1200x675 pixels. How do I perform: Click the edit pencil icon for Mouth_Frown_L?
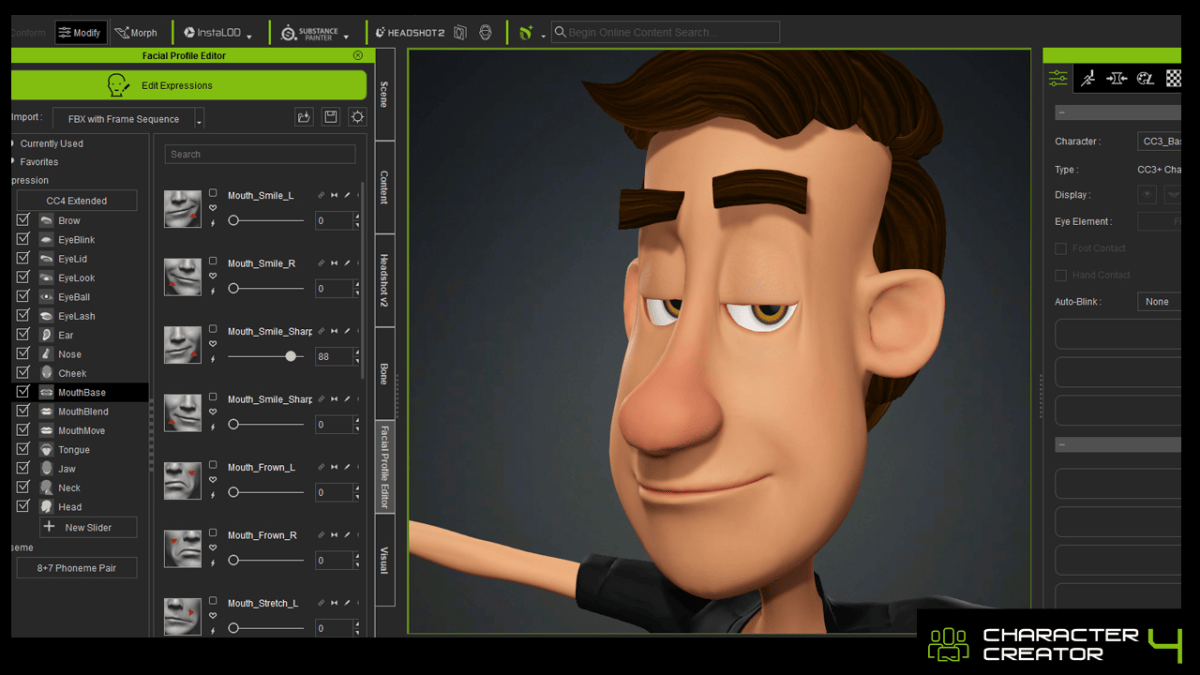pyautogui.click(x=347, y=467)
